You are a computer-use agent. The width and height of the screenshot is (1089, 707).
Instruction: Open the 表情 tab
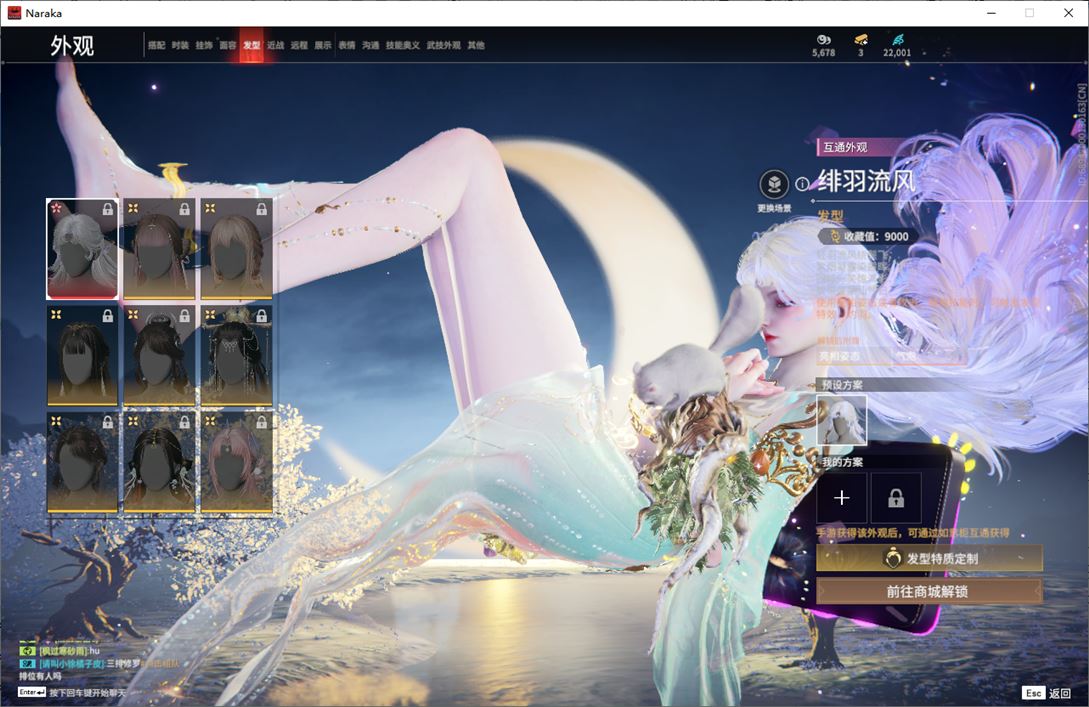(x=347, y=45)
